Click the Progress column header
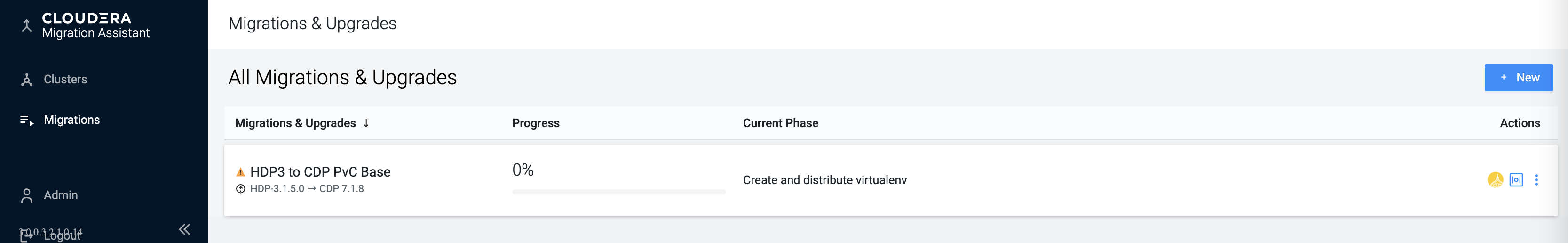This screenshot has height=243, width=1568. (536, 124)
